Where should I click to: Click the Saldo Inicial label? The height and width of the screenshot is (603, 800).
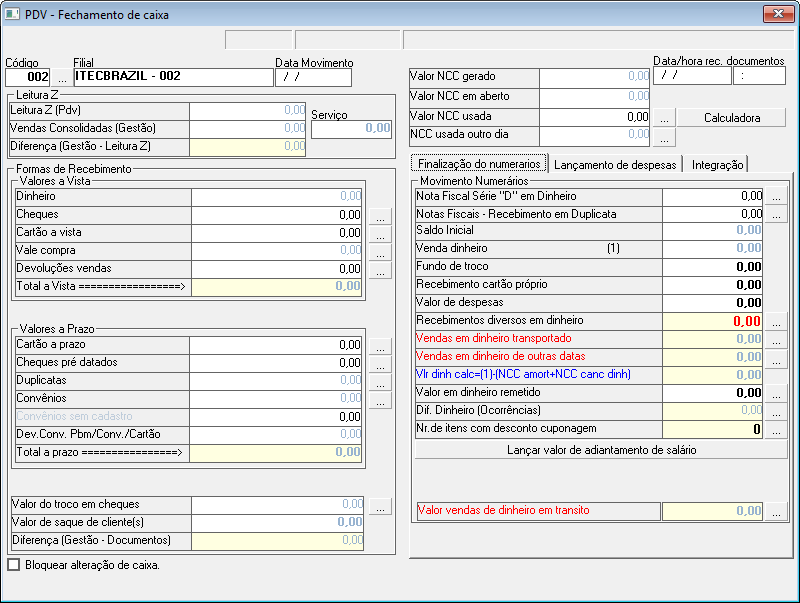(444, 230)
